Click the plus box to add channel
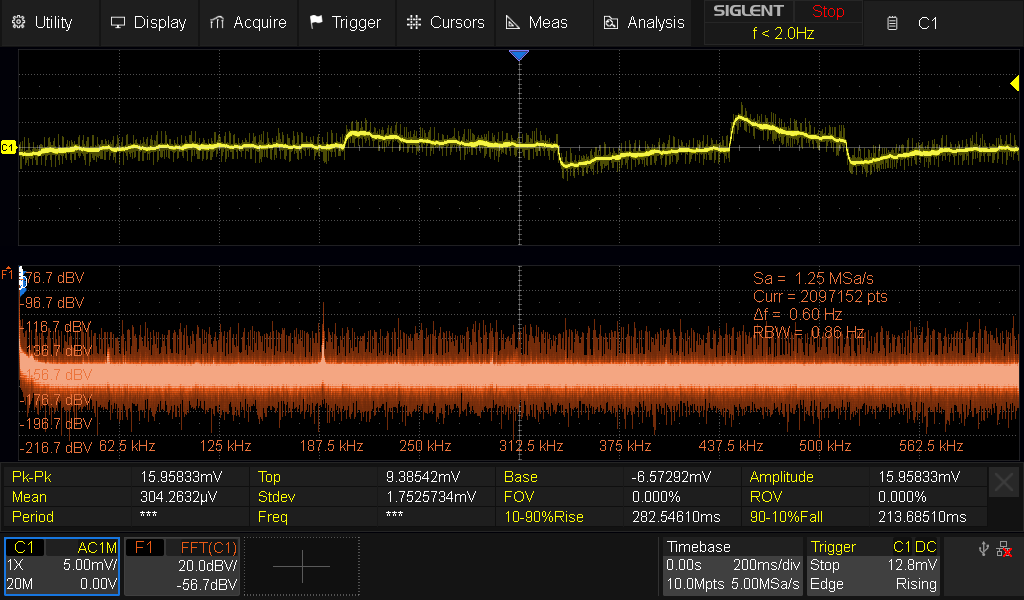The image size is (1024, 600). point(301,566)
